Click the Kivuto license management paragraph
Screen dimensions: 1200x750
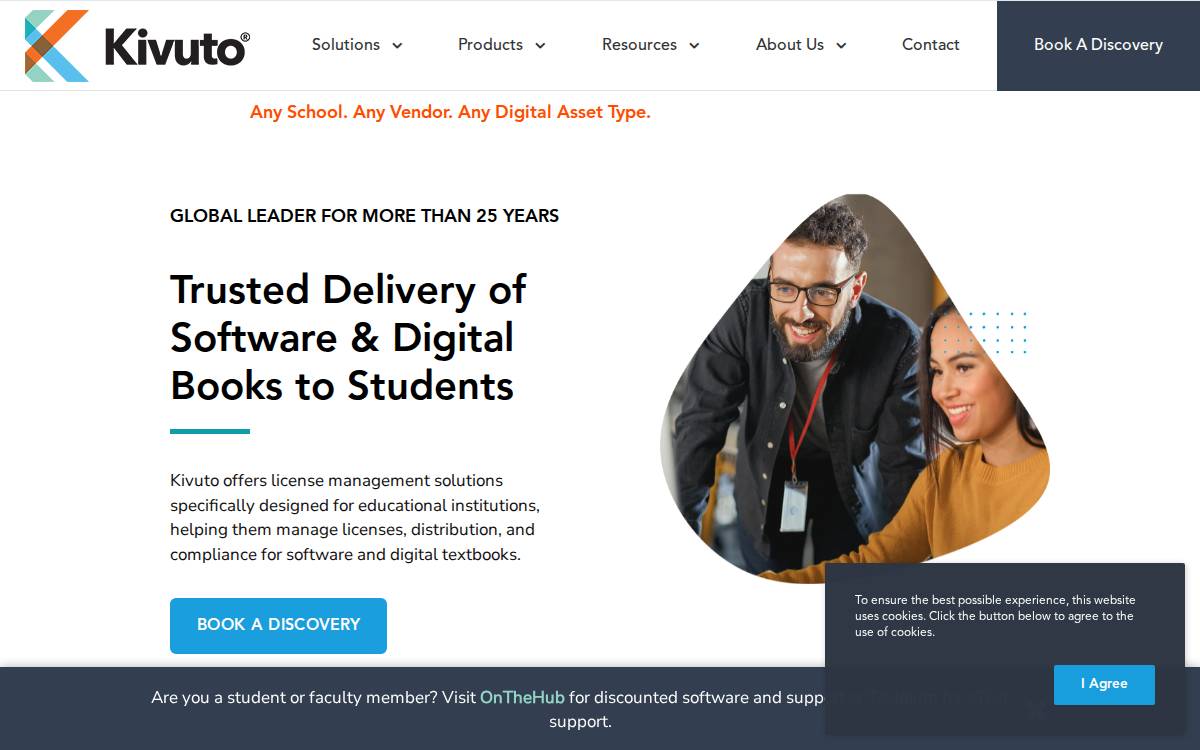pos(355,517)
